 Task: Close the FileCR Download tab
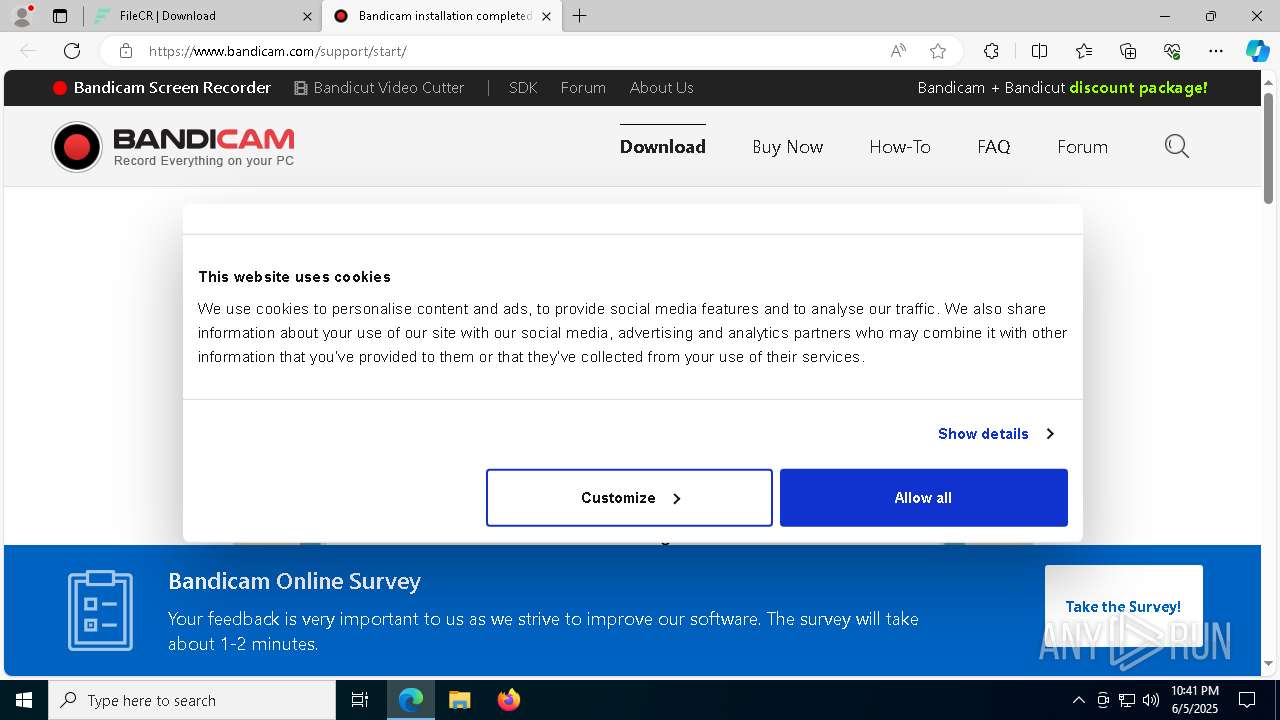(307, 16)
